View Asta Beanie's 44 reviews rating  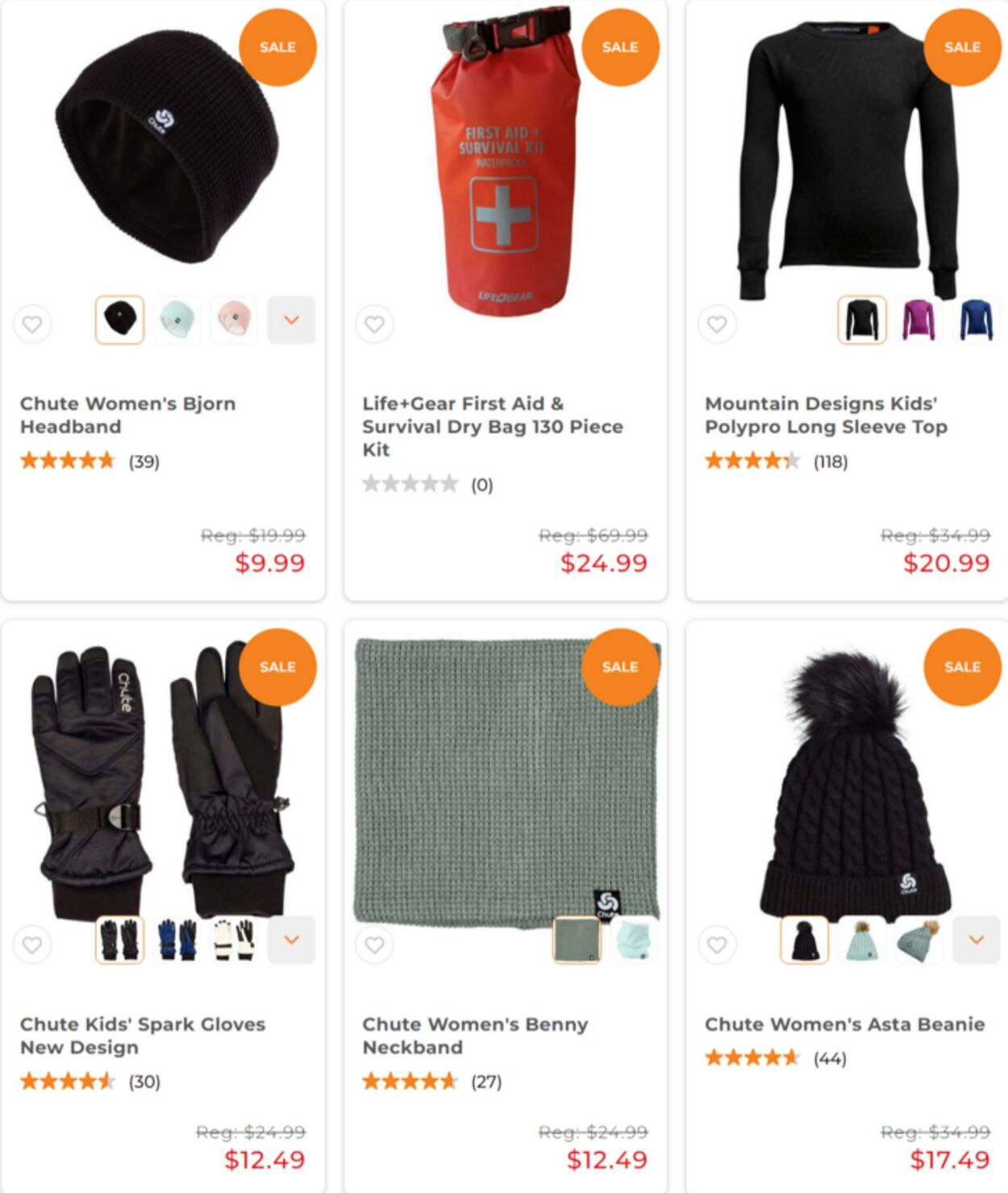point(775,1057)
